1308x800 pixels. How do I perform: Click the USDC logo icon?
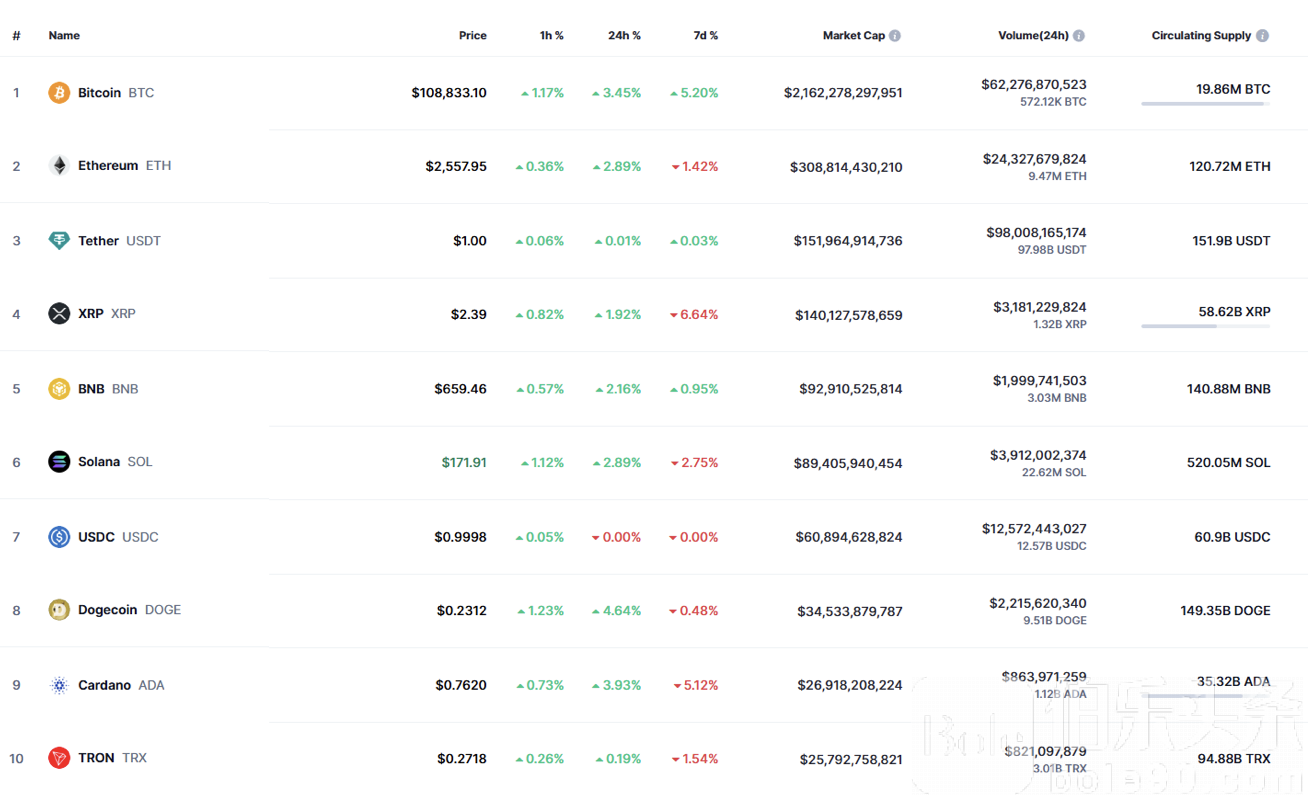pos(59,537)
